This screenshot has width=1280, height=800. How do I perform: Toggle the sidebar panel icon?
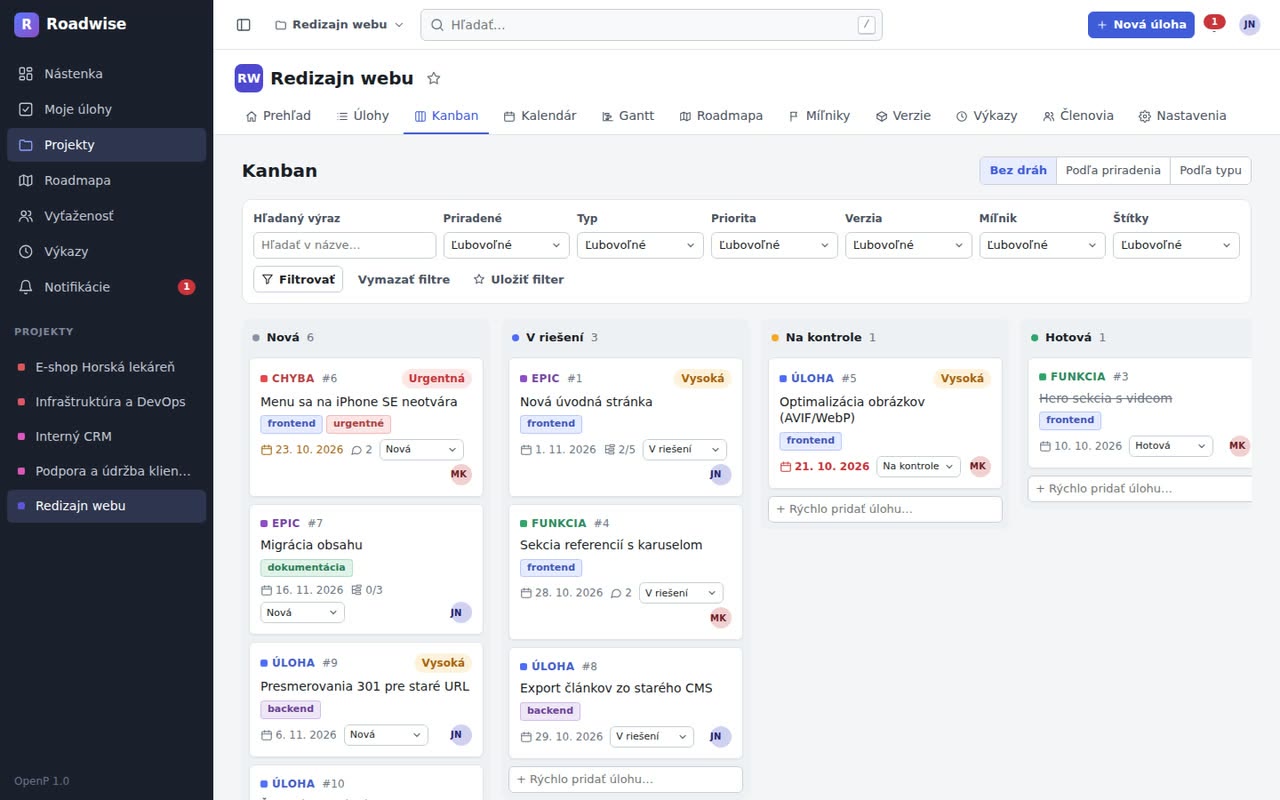(x=243, y=25)
